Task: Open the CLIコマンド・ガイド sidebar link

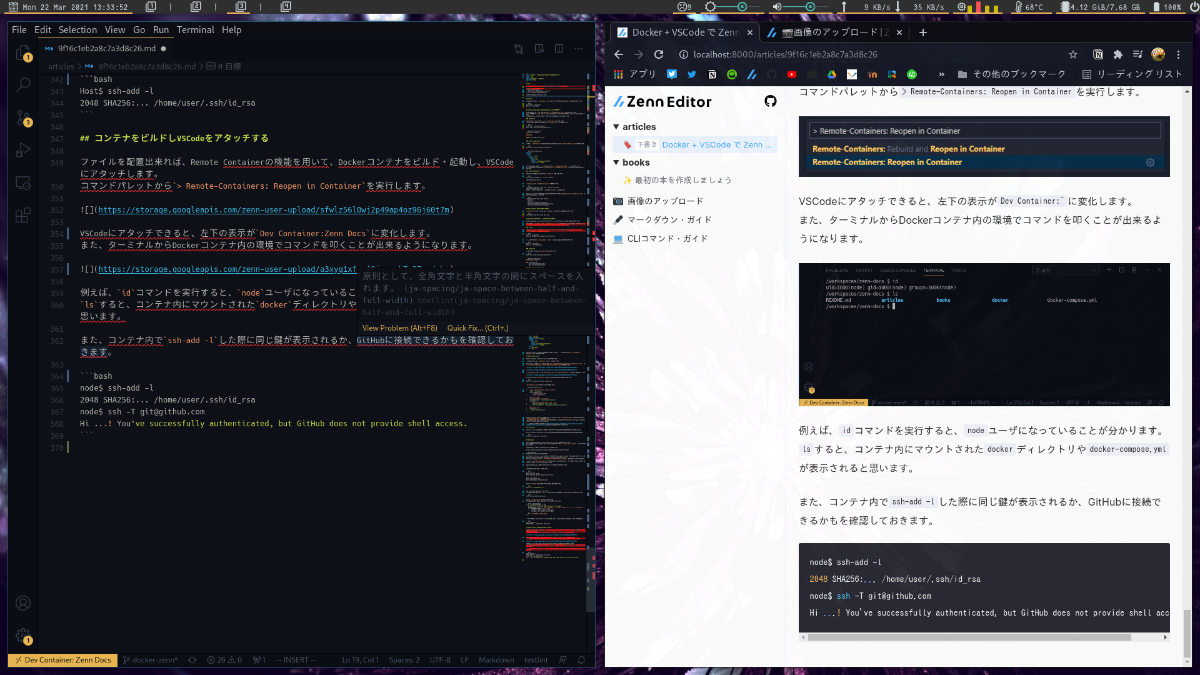Action: pyautogui.click(x=660, y=239)
